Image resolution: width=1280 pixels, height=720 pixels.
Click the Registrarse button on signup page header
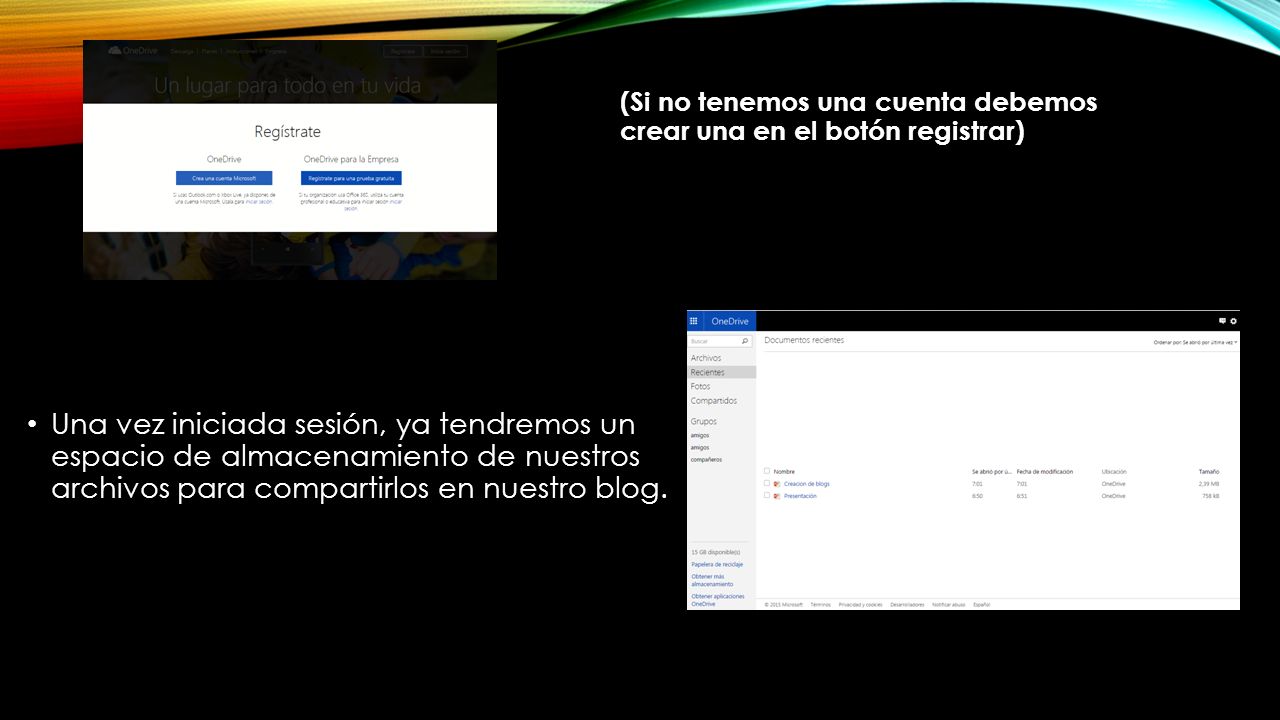(x=403, y=51)
